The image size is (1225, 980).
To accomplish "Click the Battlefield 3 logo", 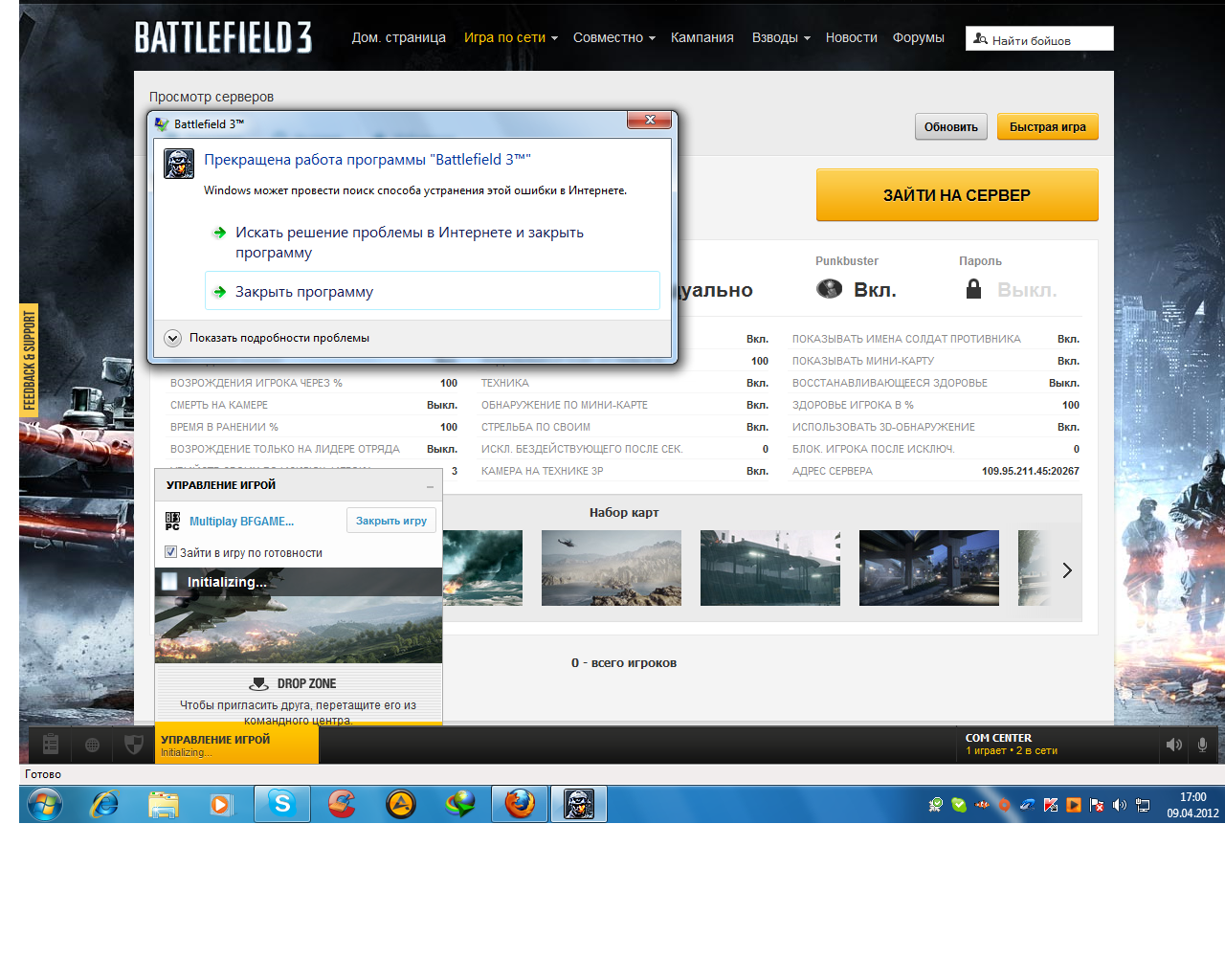I will coord(223,37).
